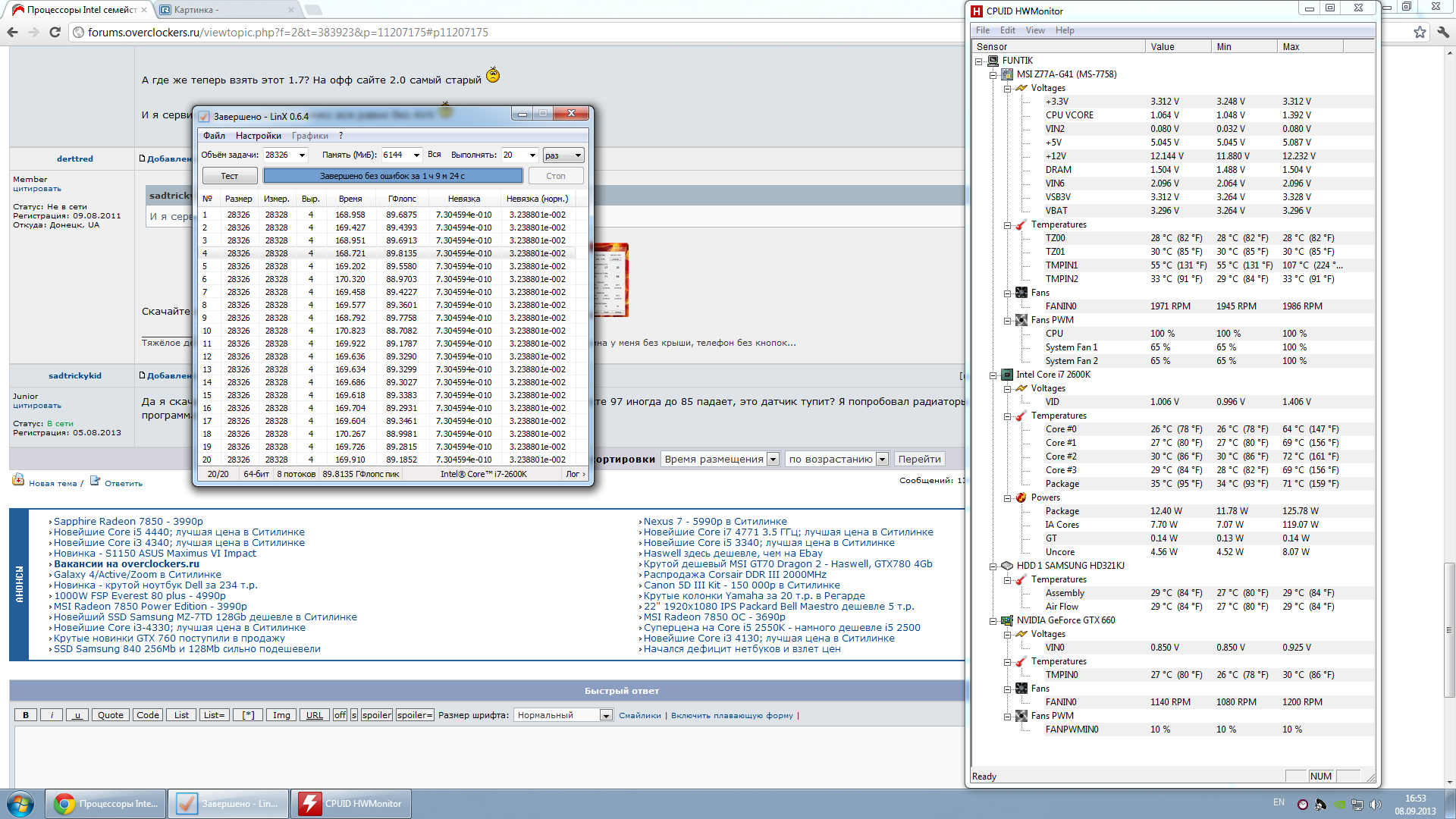Click the Quote formatting button

tap(110, 715)
